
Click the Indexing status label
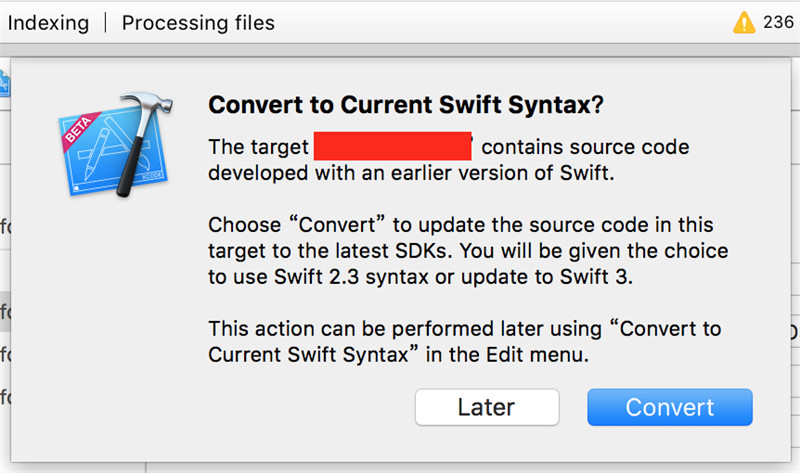coord(48,22)
